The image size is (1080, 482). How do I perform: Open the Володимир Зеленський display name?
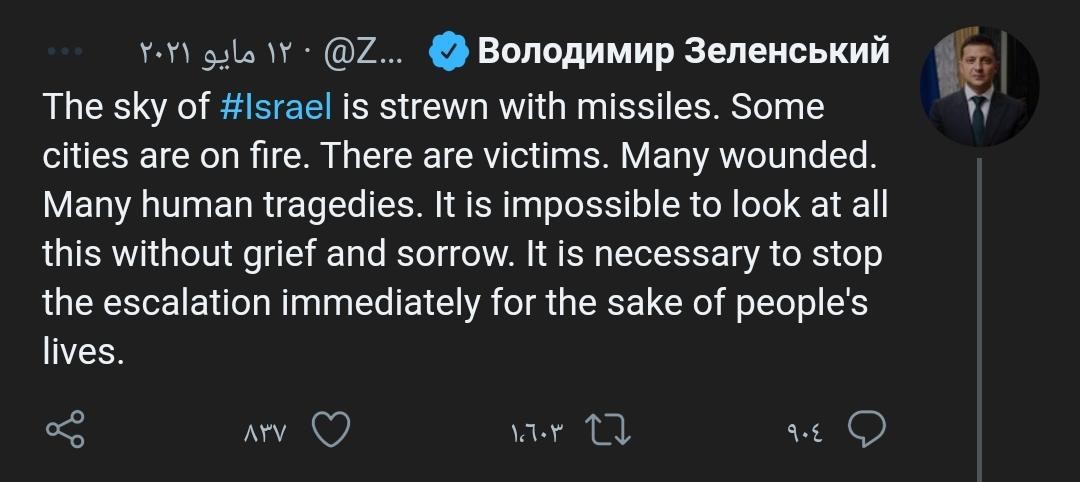pyautogui.click(x=683, y=52)
